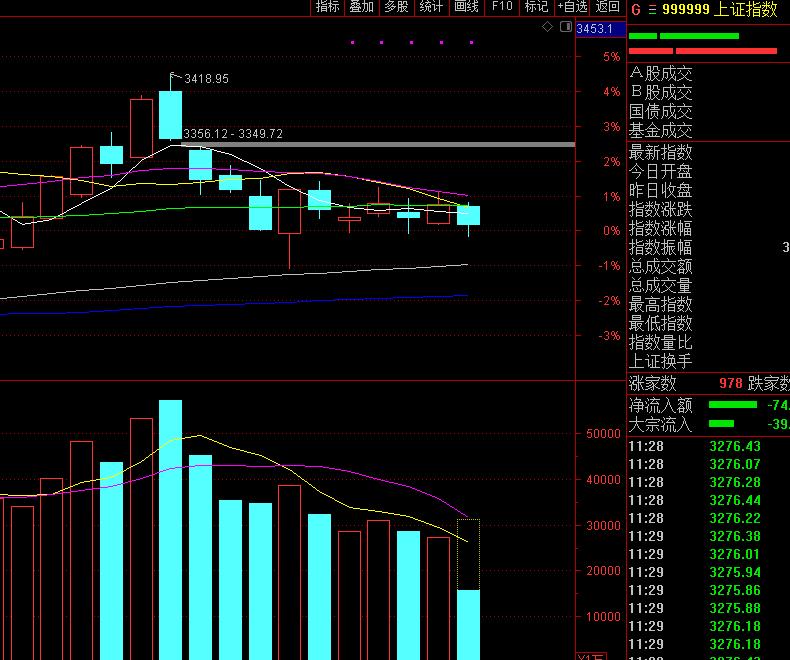Activate the 画线 drawing tool
Screen dimensions: 790x660
pos(466,7)
